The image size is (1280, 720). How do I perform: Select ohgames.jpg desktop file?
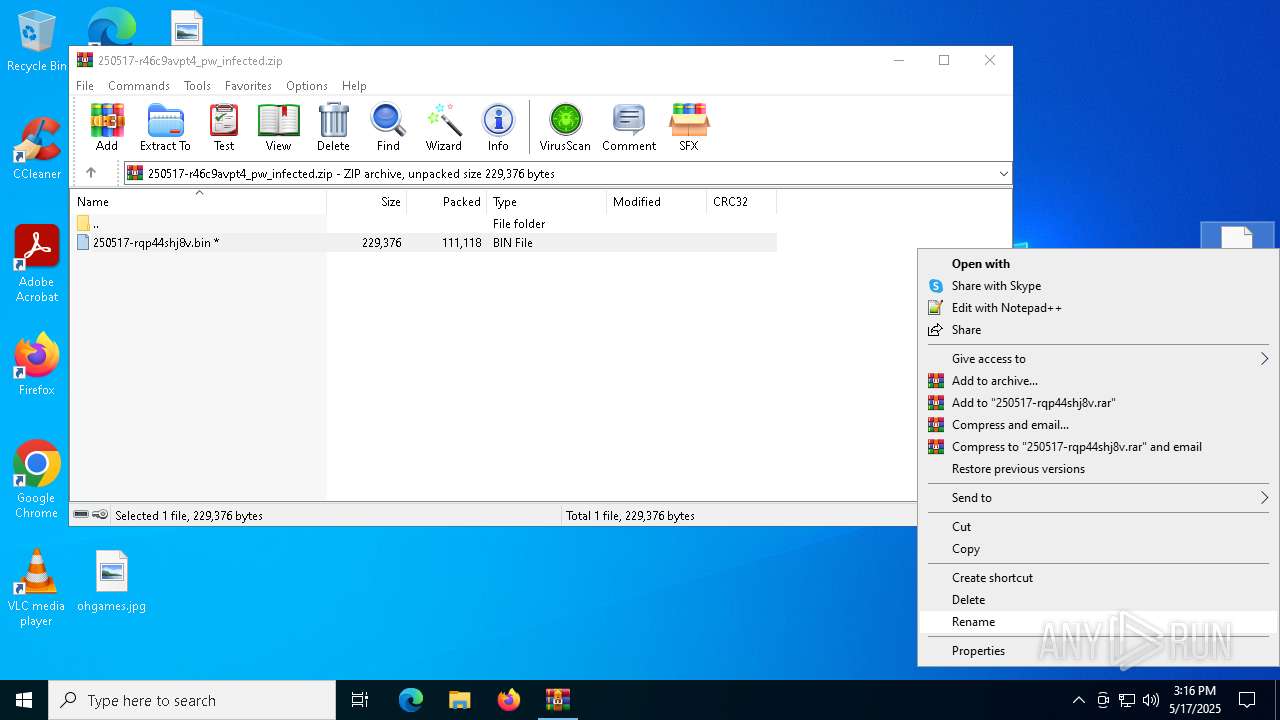point(112,581)
